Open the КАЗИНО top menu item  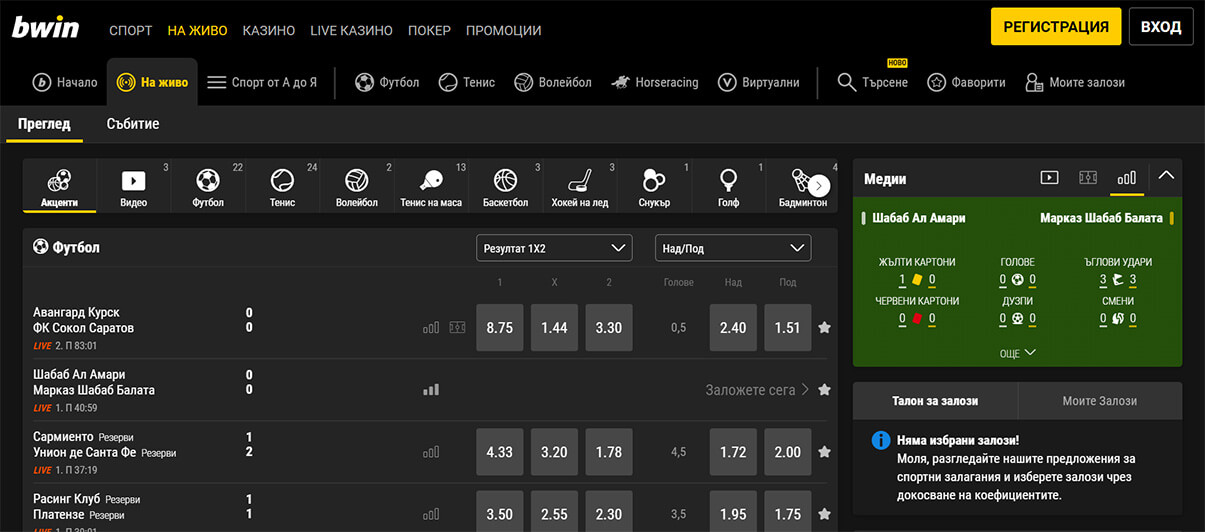pyautogui.click(x=269, y=30)
